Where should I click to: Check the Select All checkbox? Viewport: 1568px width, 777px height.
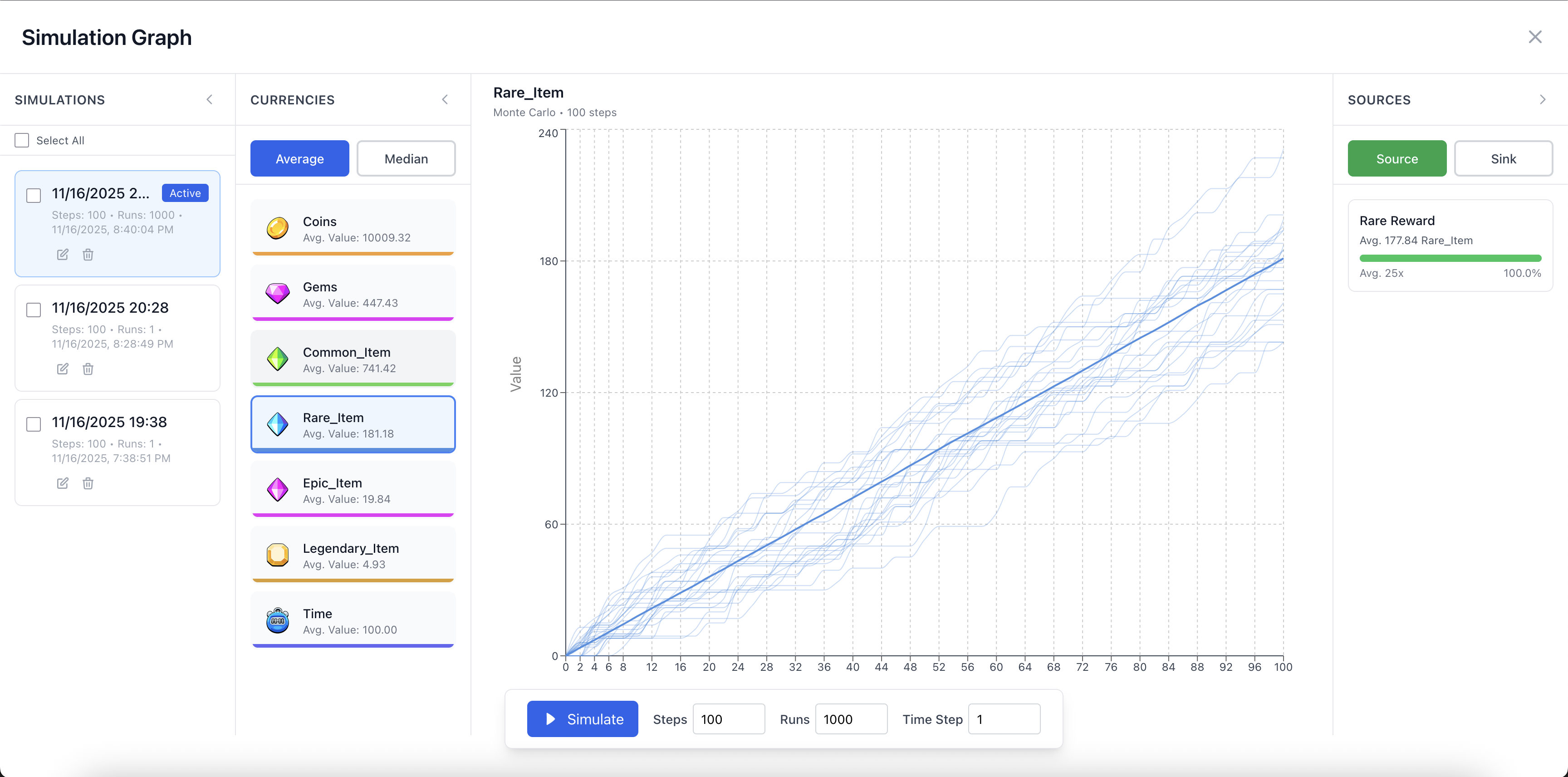pos(22,141)
